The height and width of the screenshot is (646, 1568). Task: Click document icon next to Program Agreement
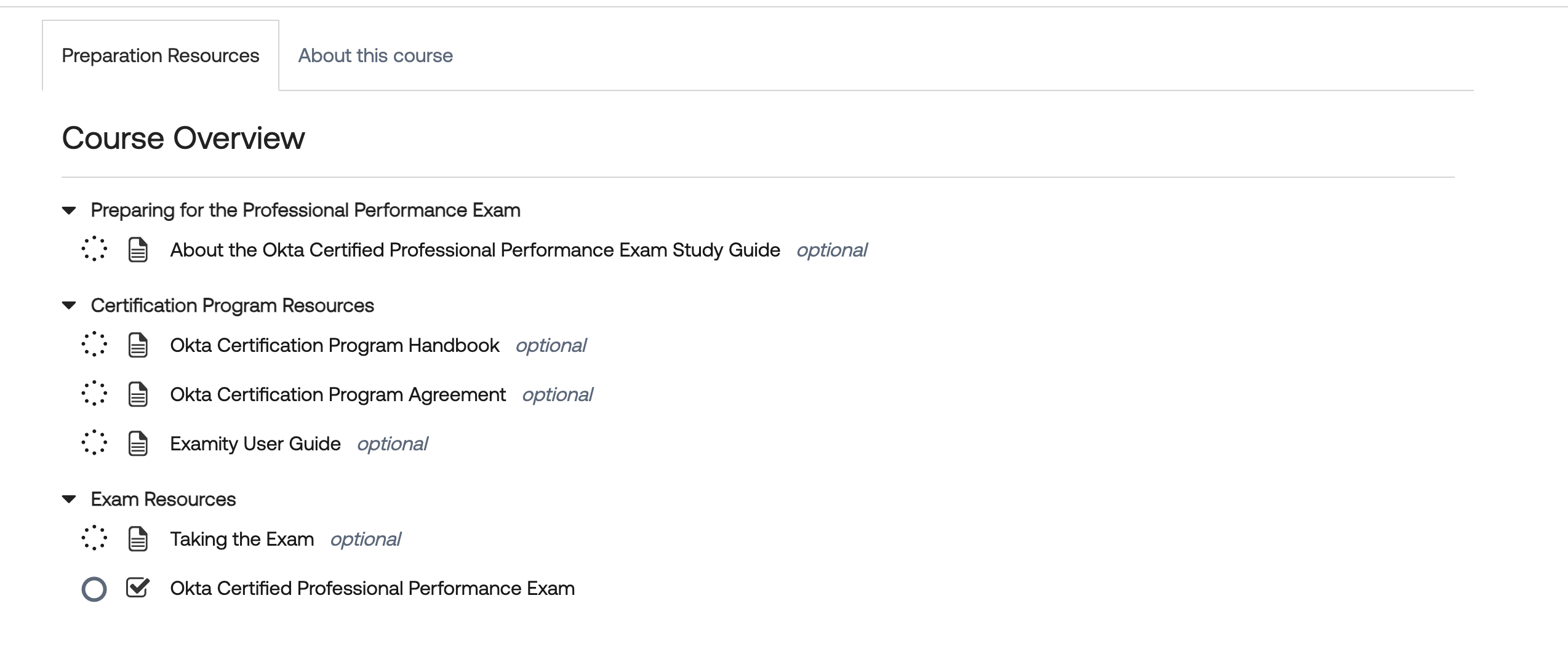pyautogui.click(x=138, y=394)
